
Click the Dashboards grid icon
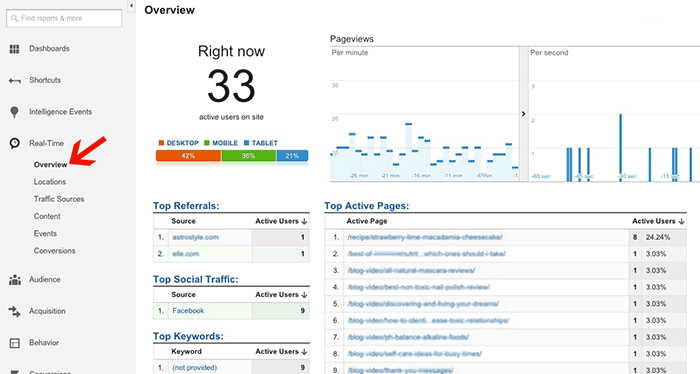point(14,49)
